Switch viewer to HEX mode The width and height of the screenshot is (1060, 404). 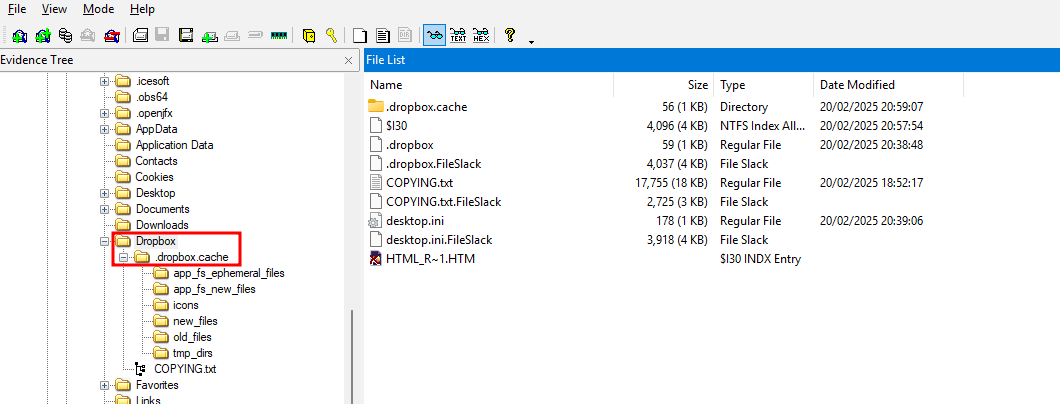pyautogui.click(x=481, y=35)
